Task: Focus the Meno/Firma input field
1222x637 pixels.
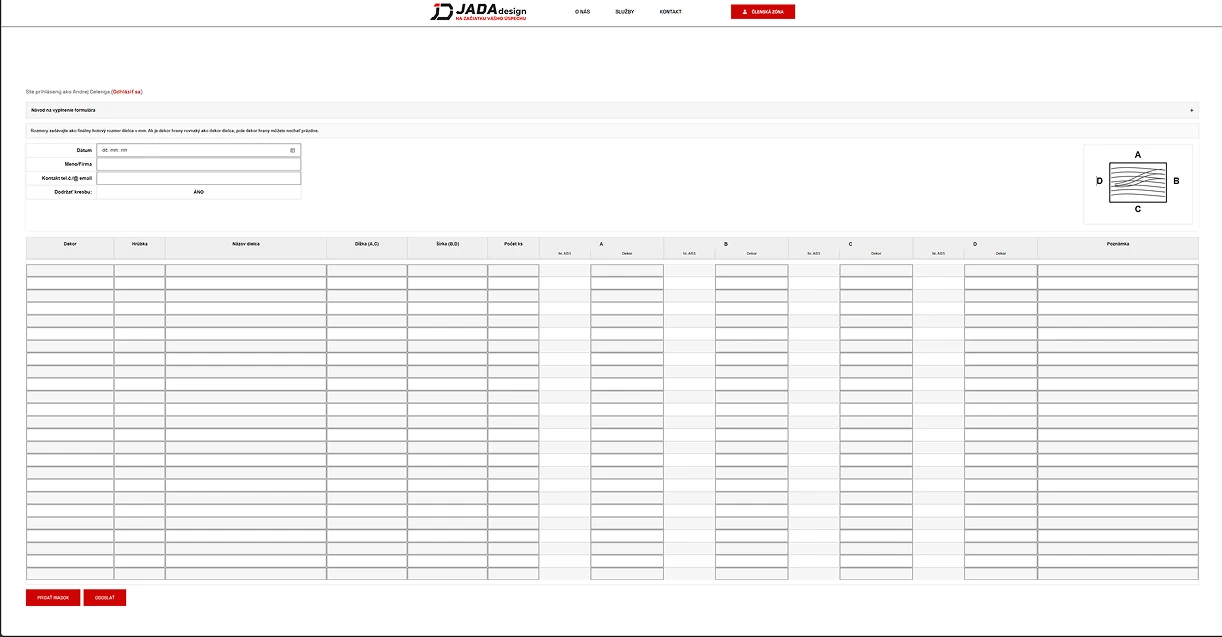Action: [198, 164]
